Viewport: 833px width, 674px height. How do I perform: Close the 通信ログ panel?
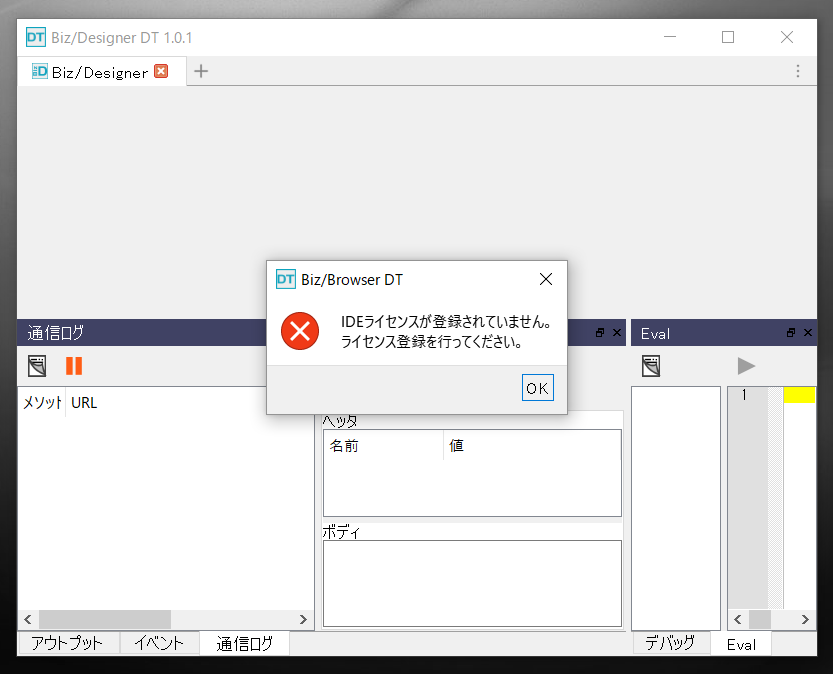click(617, 332)
